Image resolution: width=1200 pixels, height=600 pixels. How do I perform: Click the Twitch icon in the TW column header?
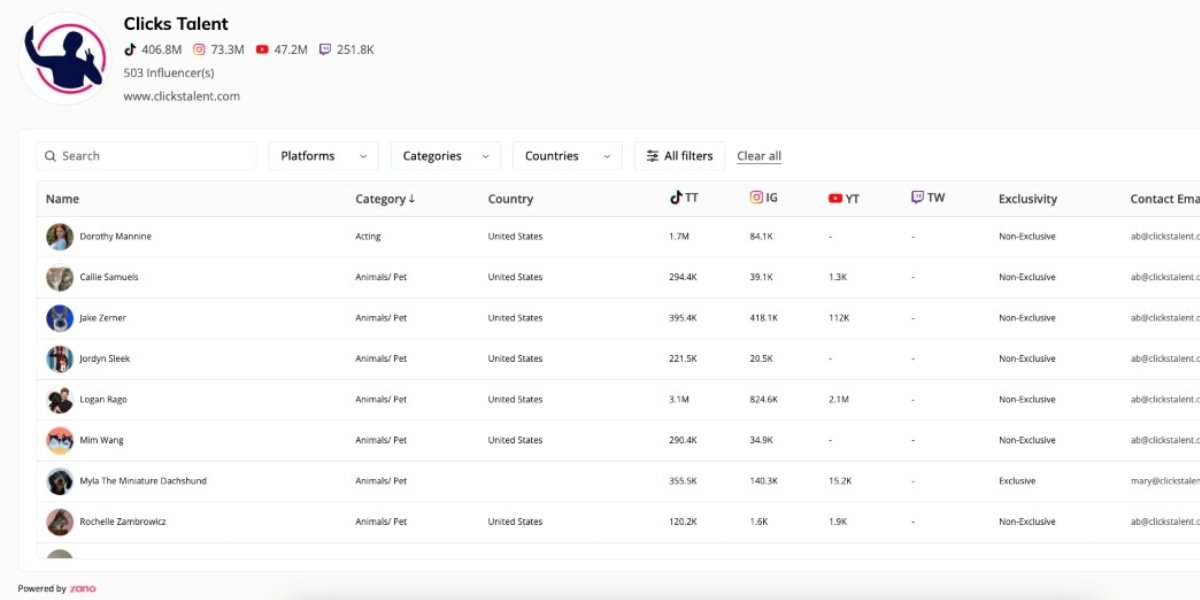(917, 198)
